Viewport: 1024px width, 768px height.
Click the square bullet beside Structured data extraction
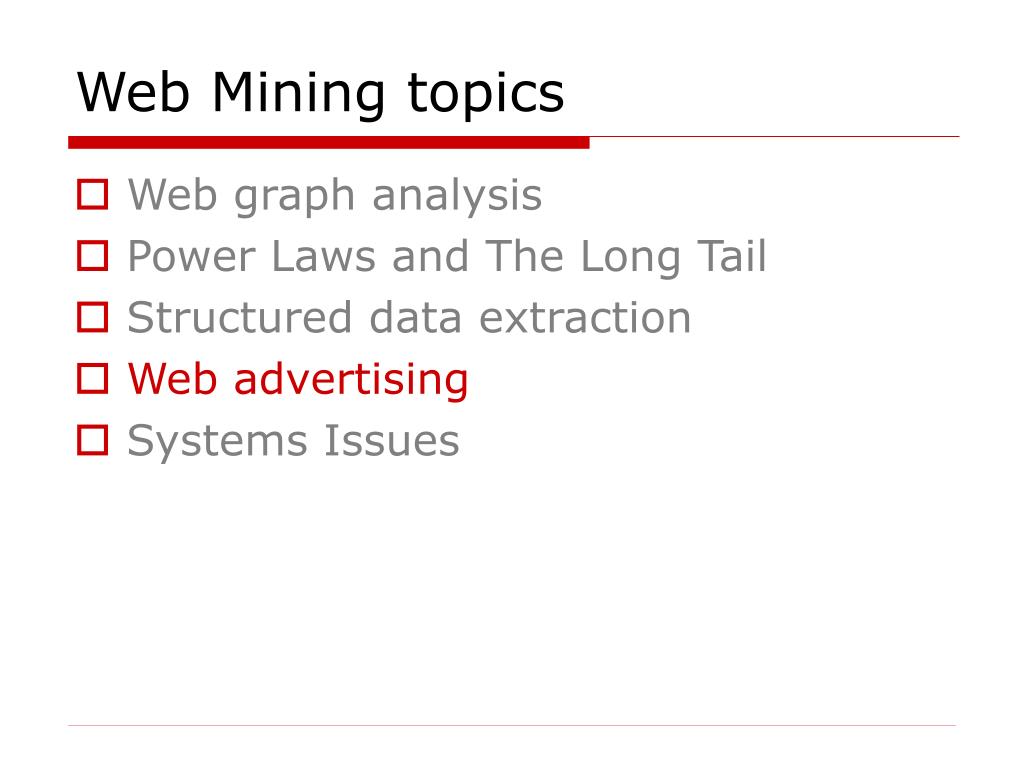(92, 317)
